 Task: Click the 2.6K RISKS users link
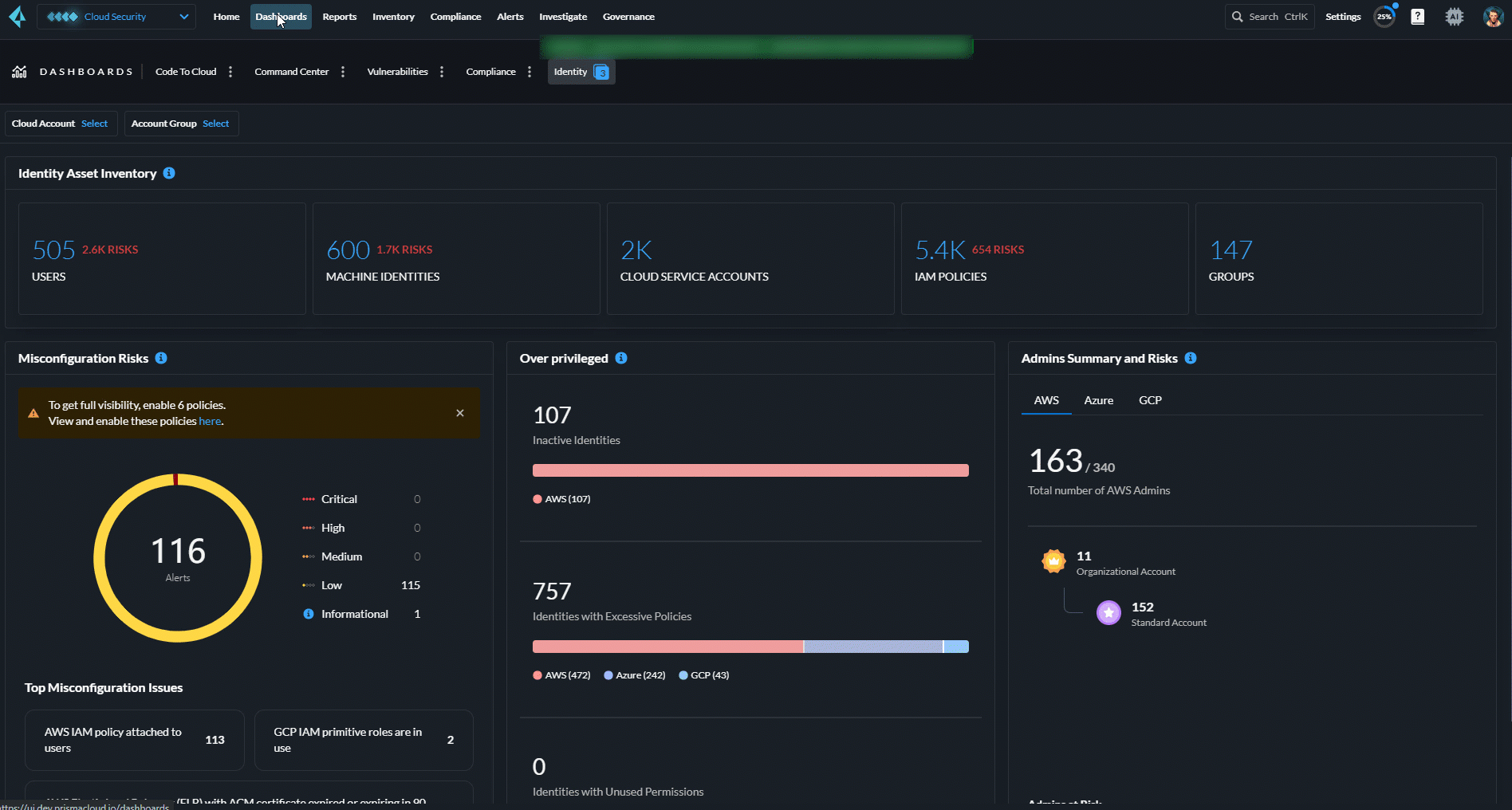click(x=110, y=250)
